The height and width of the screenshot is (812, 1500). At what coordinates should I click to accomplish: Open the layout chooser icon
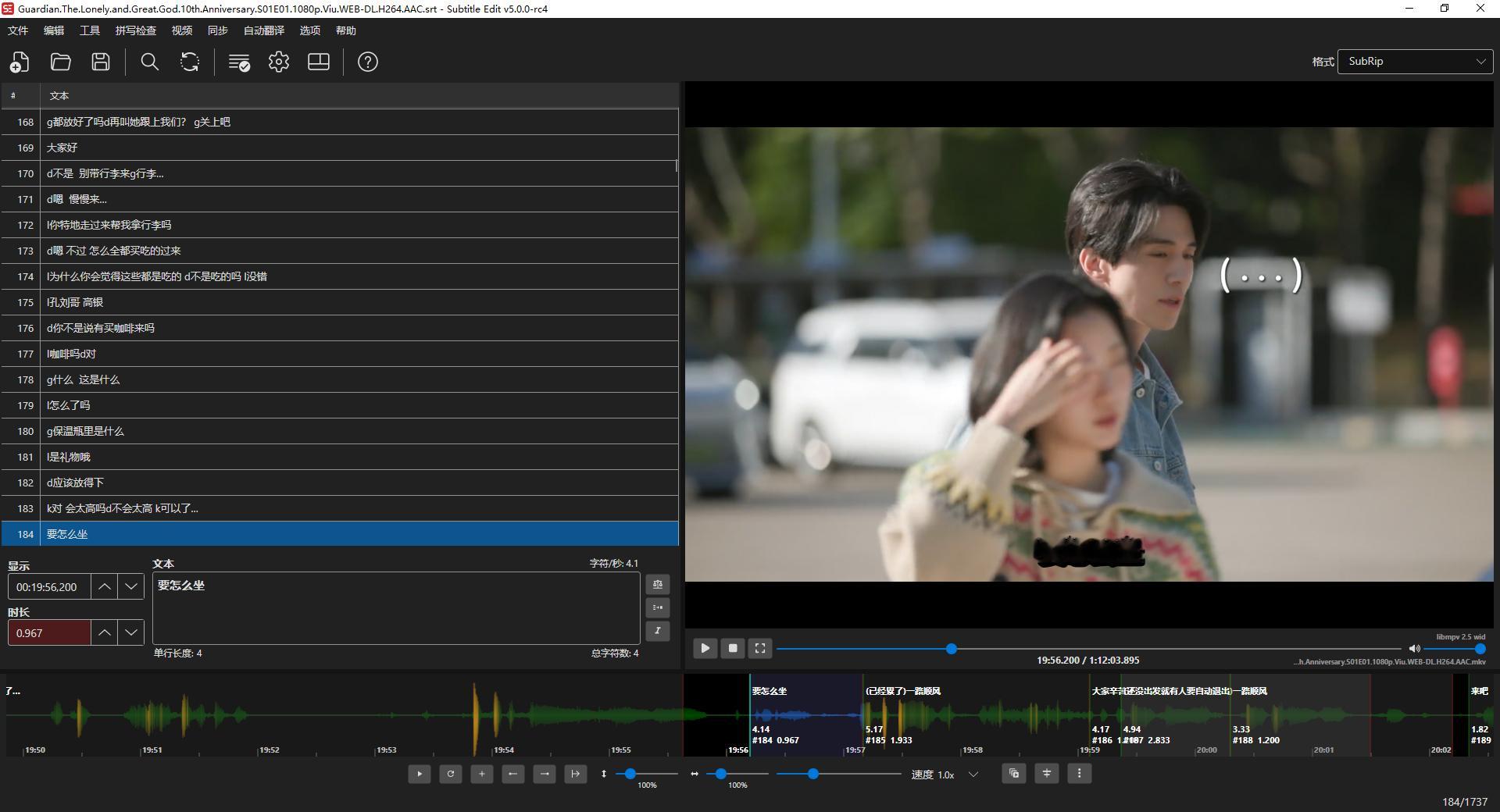pyautogui.click(x=319, y=62)
